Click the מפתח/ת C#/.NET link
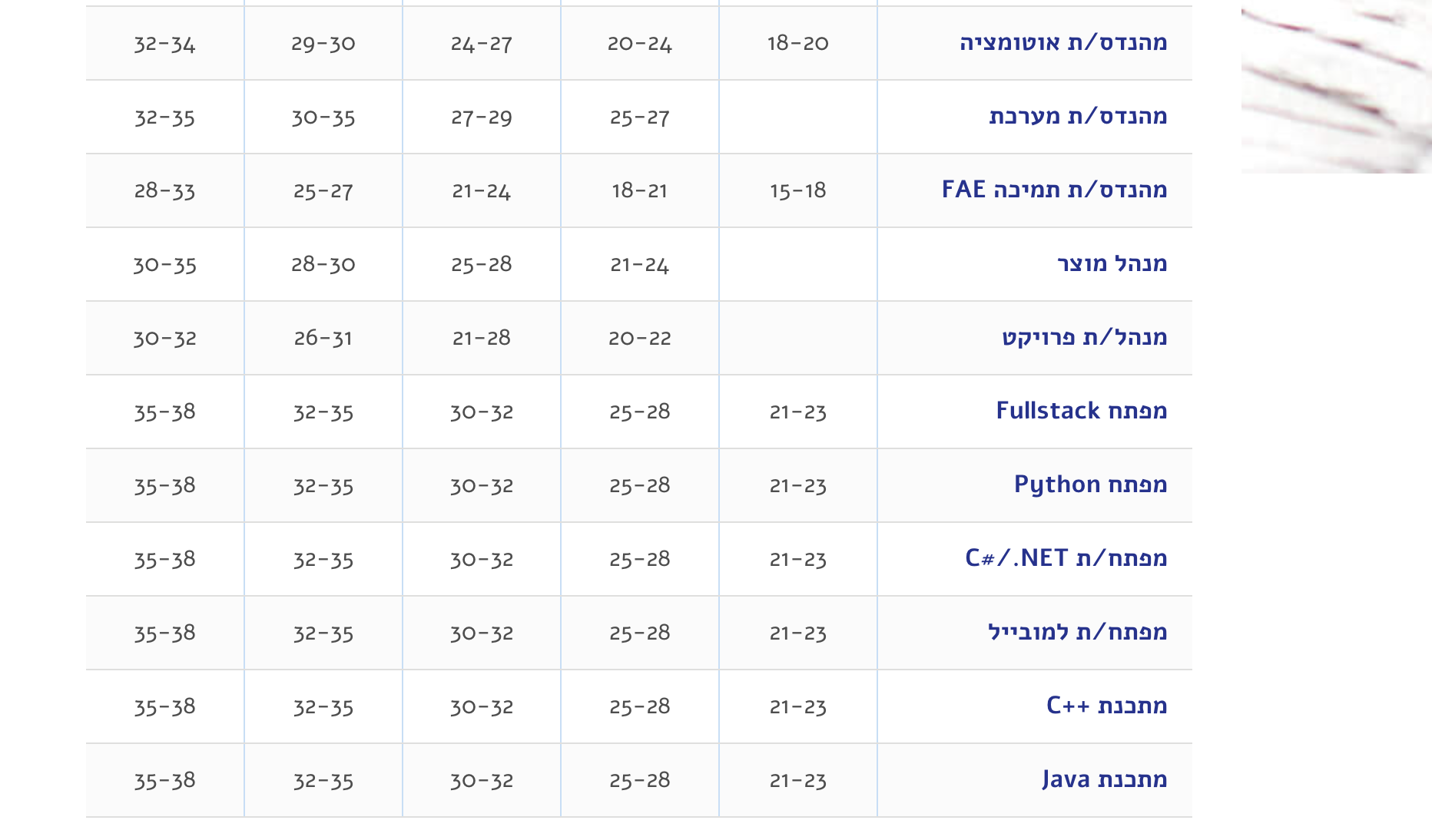1432x840 pixels. [x=1066, y=558]
